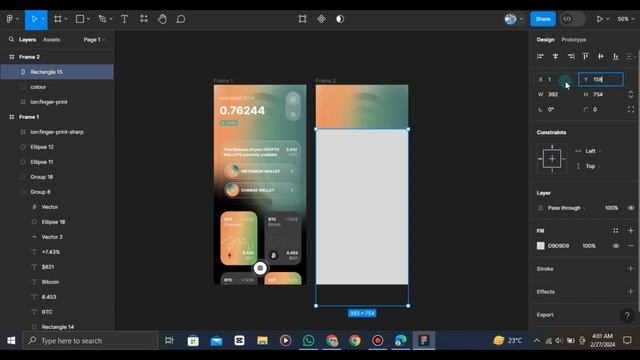Open the Dev Mode toggle
The height and width of the screenshot is (360, 640).
(572, 19)
